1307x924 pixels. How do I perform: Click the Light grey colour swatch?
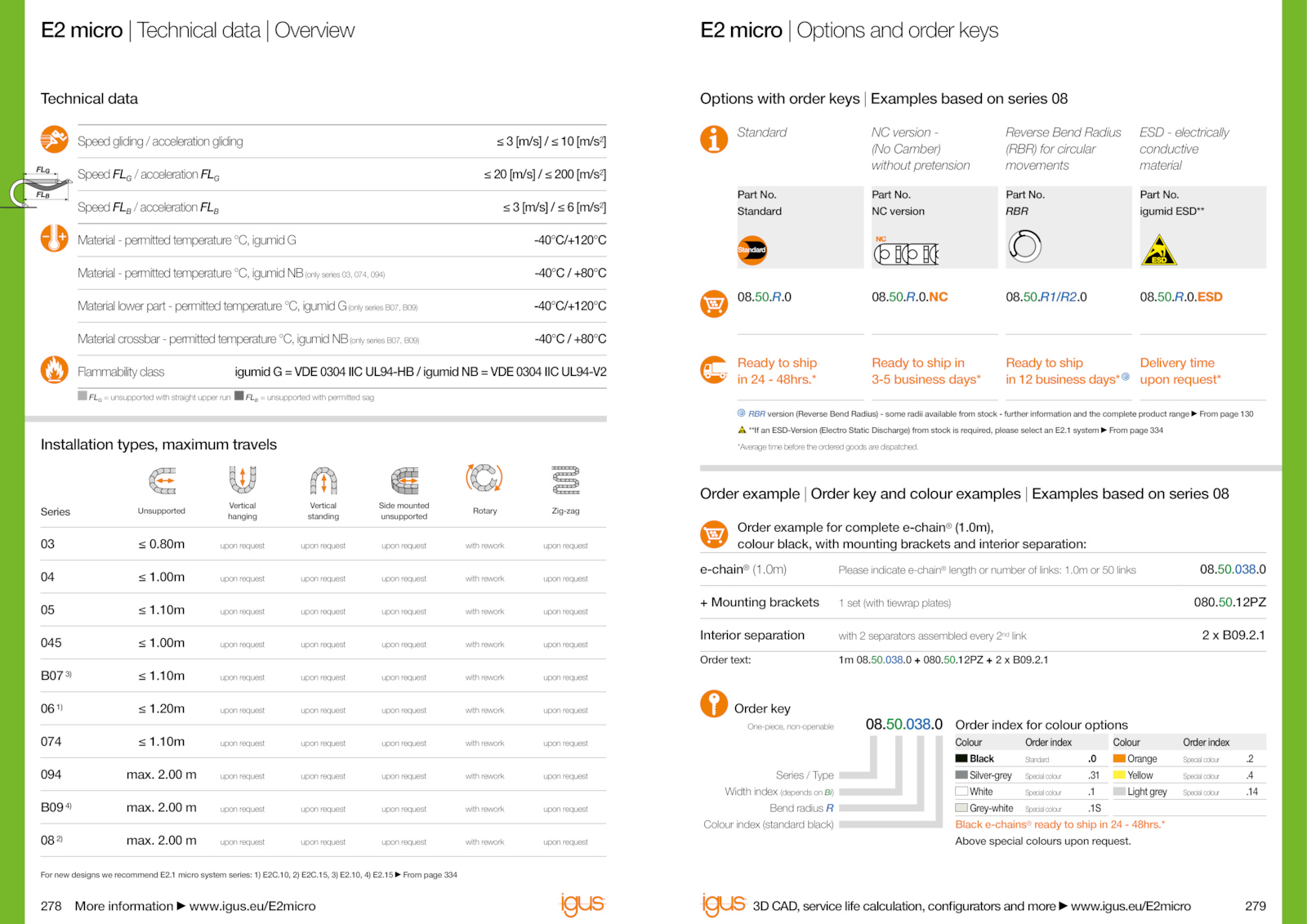coord(1119,792)
